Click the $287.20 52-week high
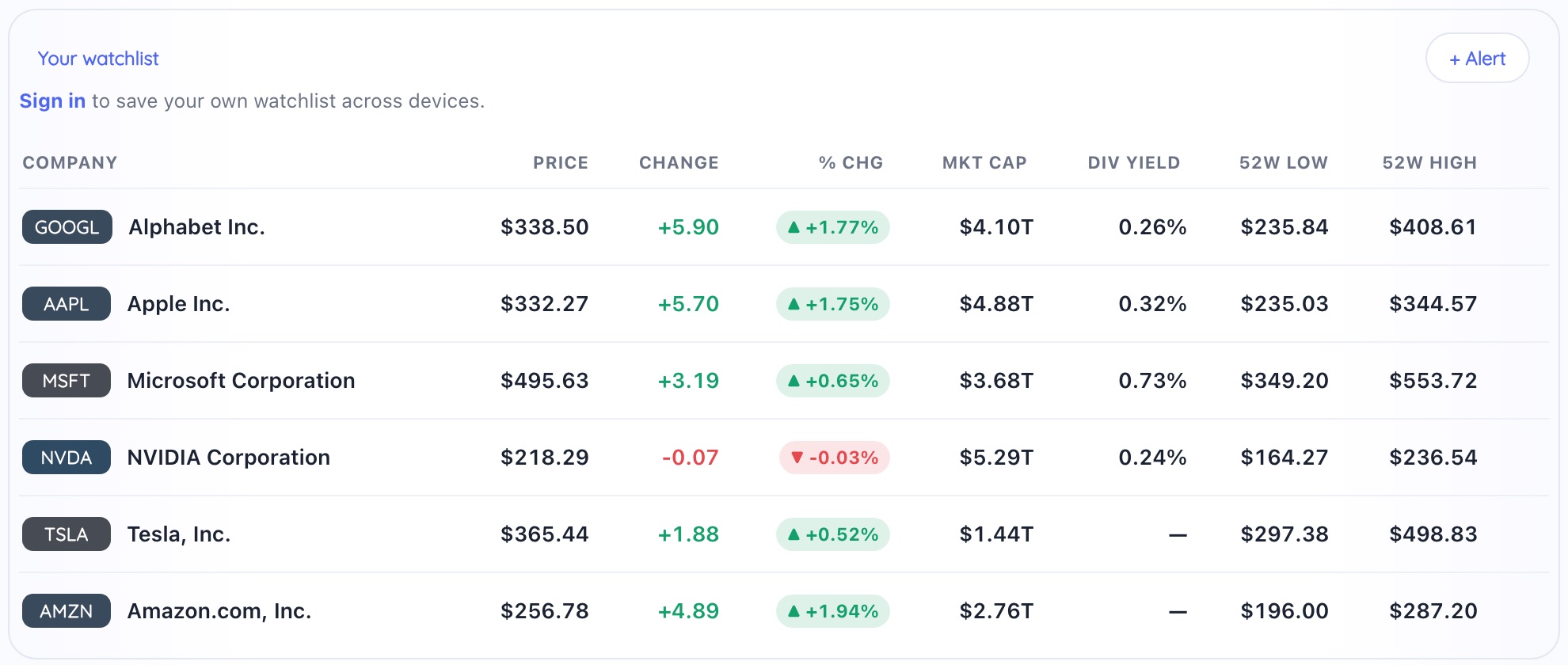 pyautogui.click(x=1433, y=611)
